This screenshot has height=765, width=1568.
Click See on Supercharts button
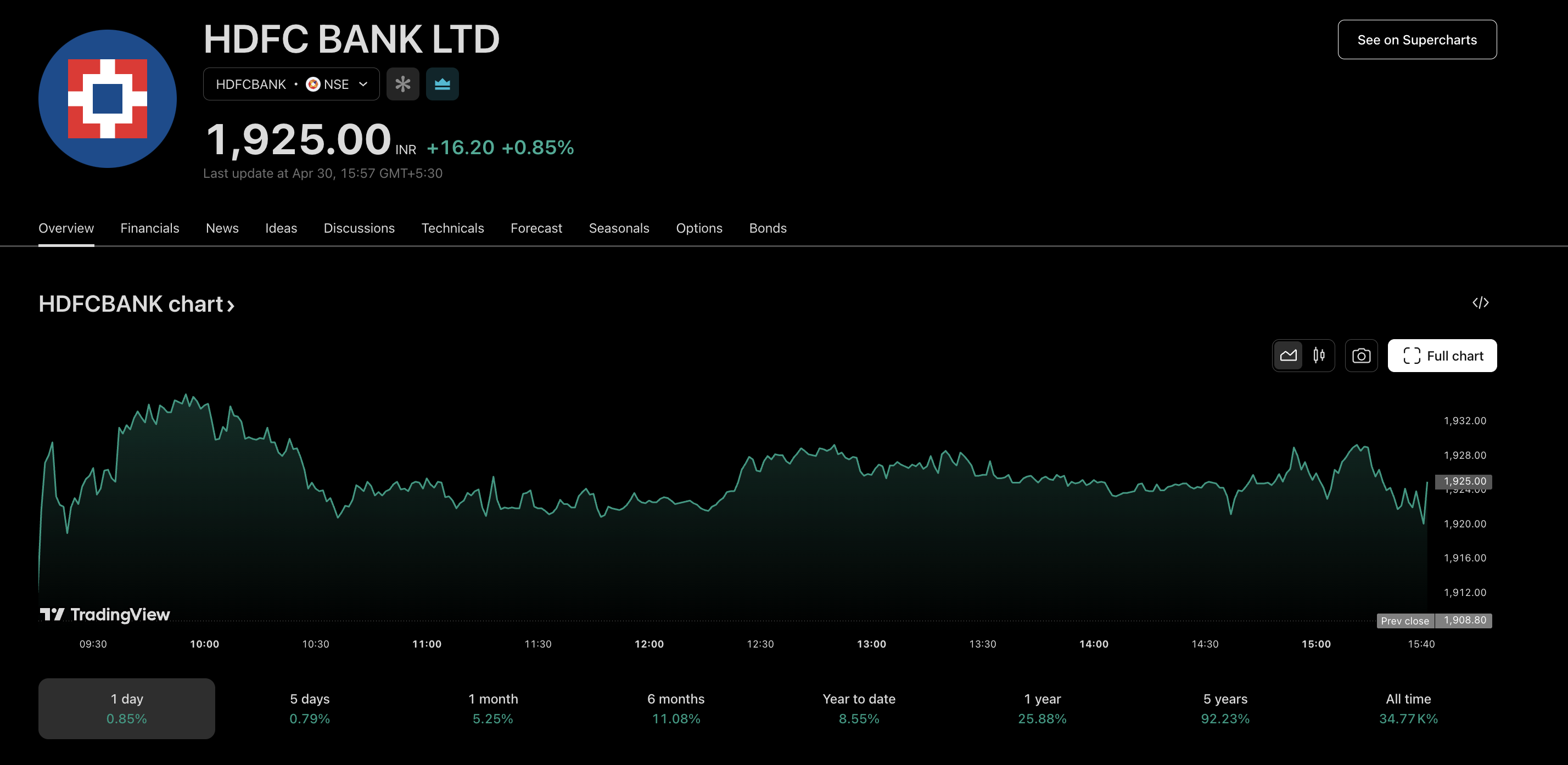pos(1417,40)
